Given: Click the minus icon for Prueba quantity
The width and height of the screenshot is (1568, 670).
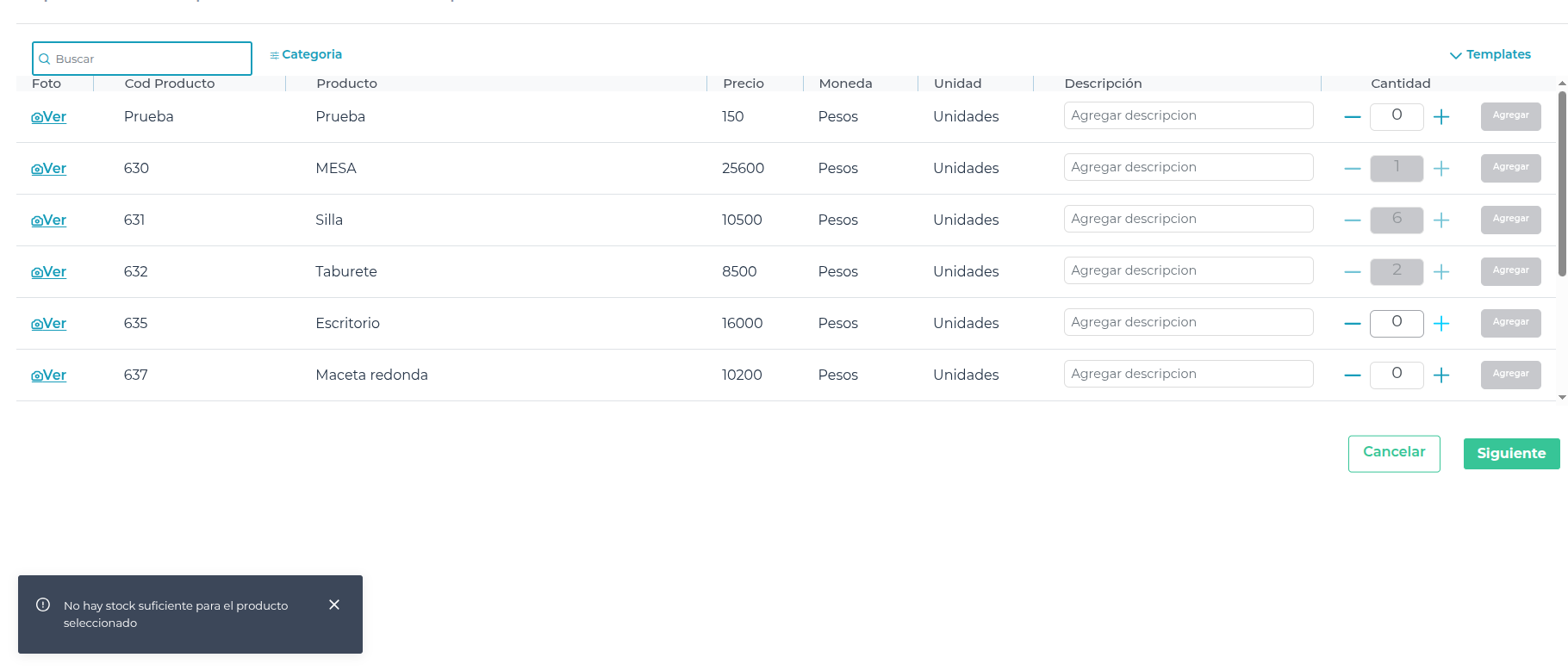Looking at the screenshot, I should tap(1353, 116).
